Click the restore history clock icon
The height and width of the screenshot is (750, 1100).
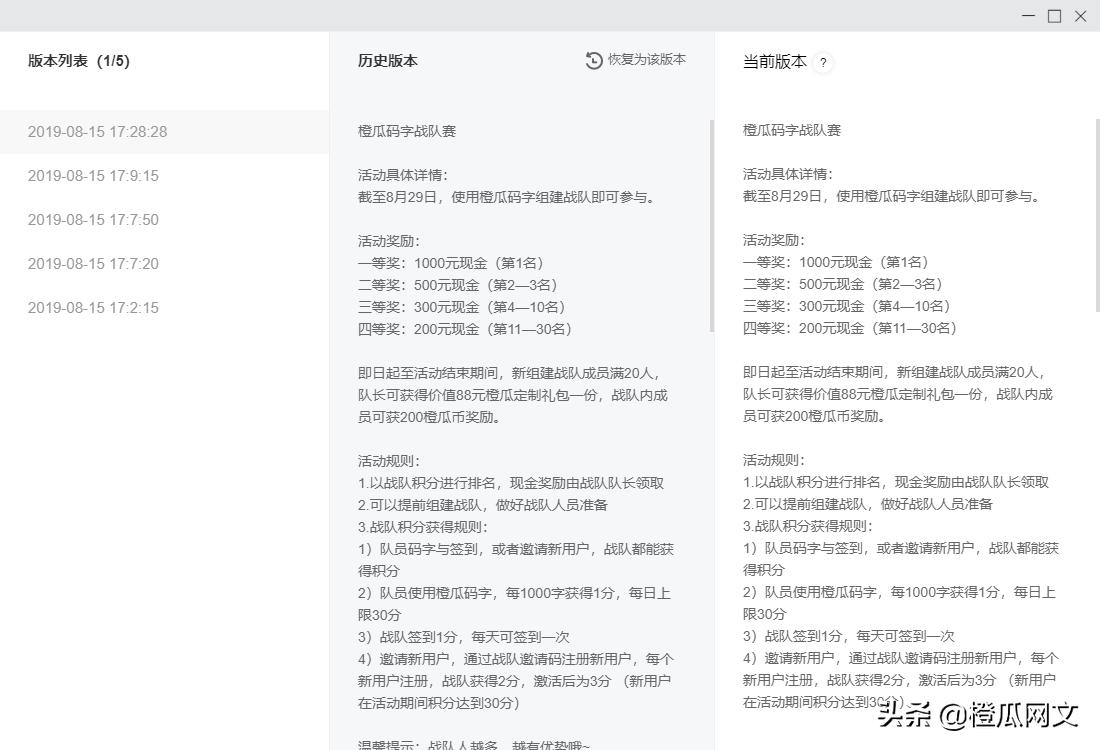593,60
